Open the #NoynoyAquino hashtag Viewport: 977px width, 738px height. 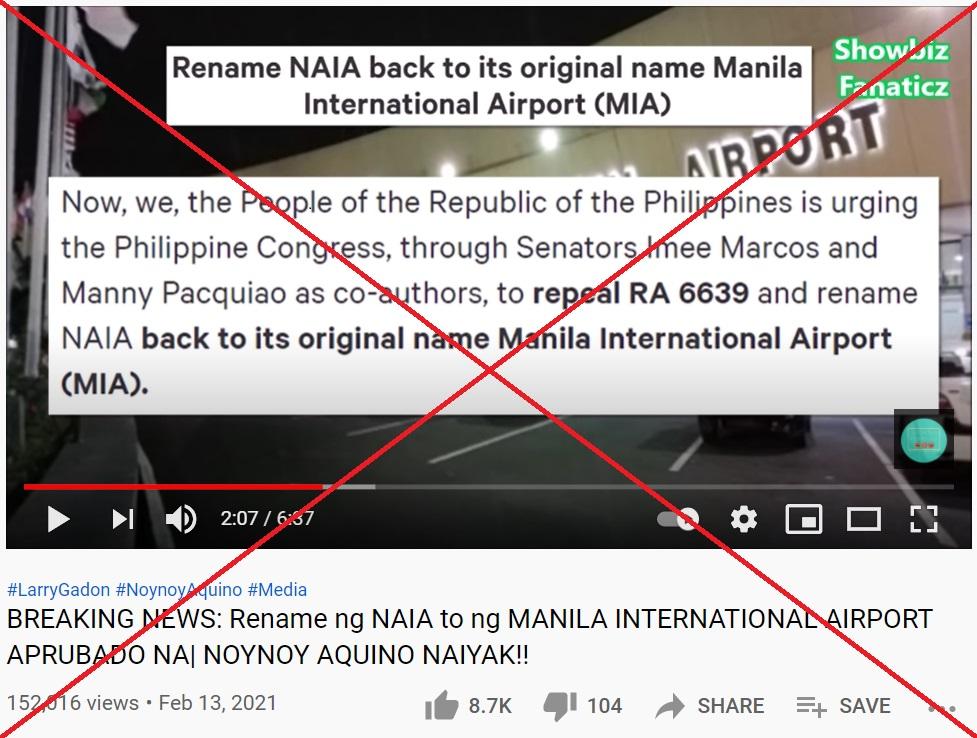[179, 590]
